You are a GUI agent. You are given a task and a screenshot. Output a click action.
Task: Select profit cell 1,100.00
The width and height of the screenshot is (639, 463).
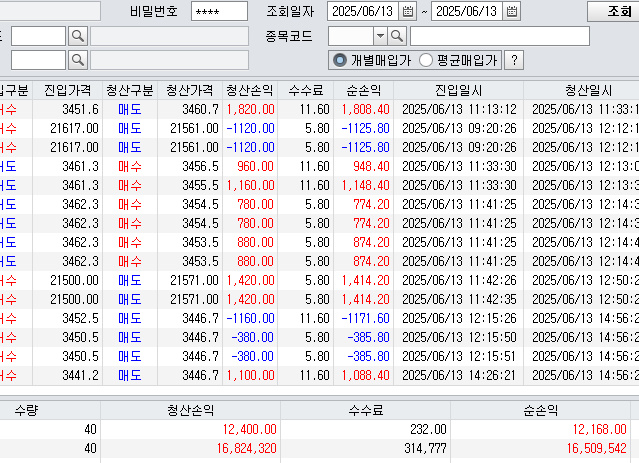click(250, 375)
